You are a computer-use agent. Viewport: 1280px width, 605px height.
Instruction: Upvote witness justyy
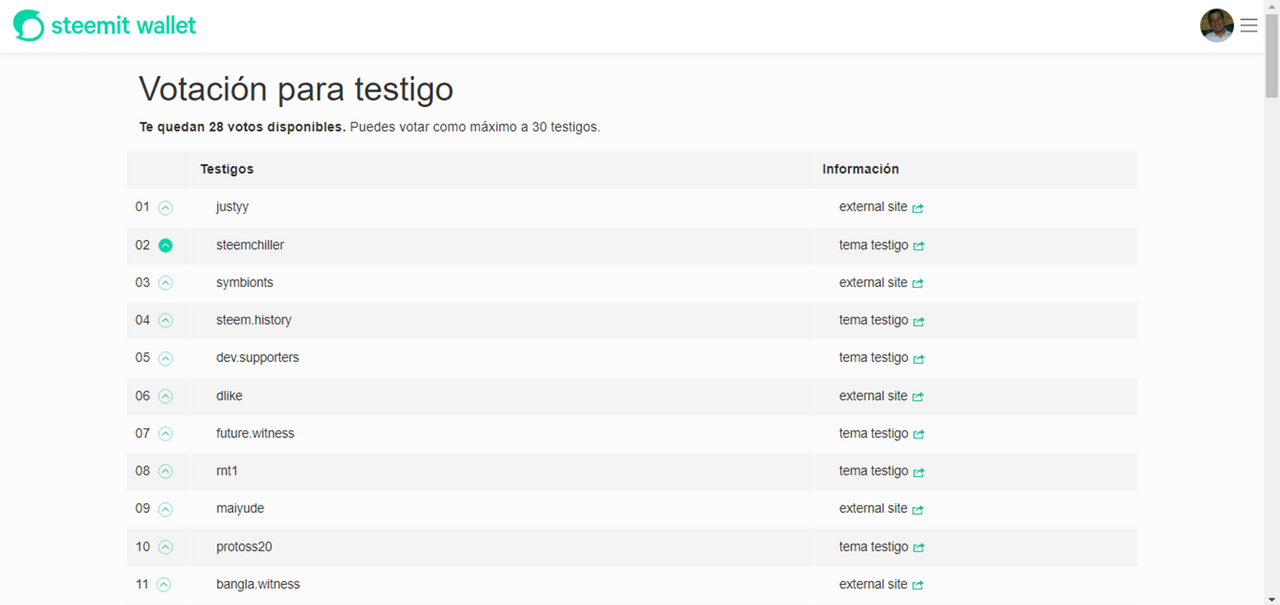[166, 208]
